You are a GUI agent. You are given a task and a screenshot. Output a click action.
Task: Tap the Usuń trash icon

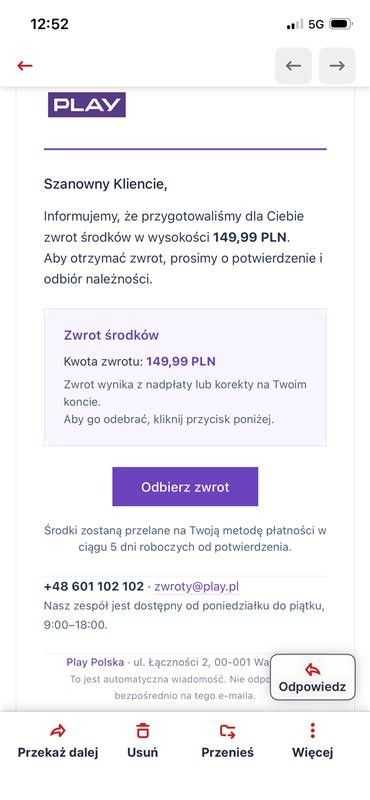[143, 731]
